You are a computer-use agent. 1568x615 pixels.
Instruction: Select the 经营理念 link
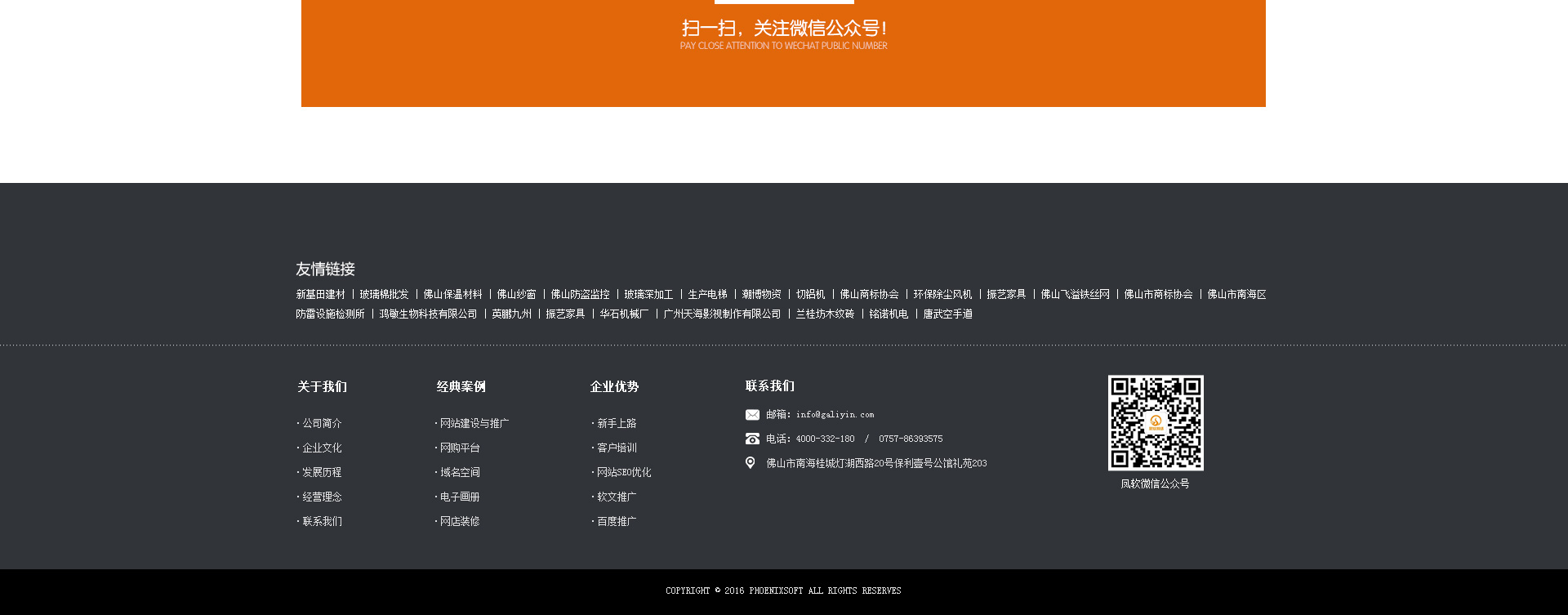322,497
